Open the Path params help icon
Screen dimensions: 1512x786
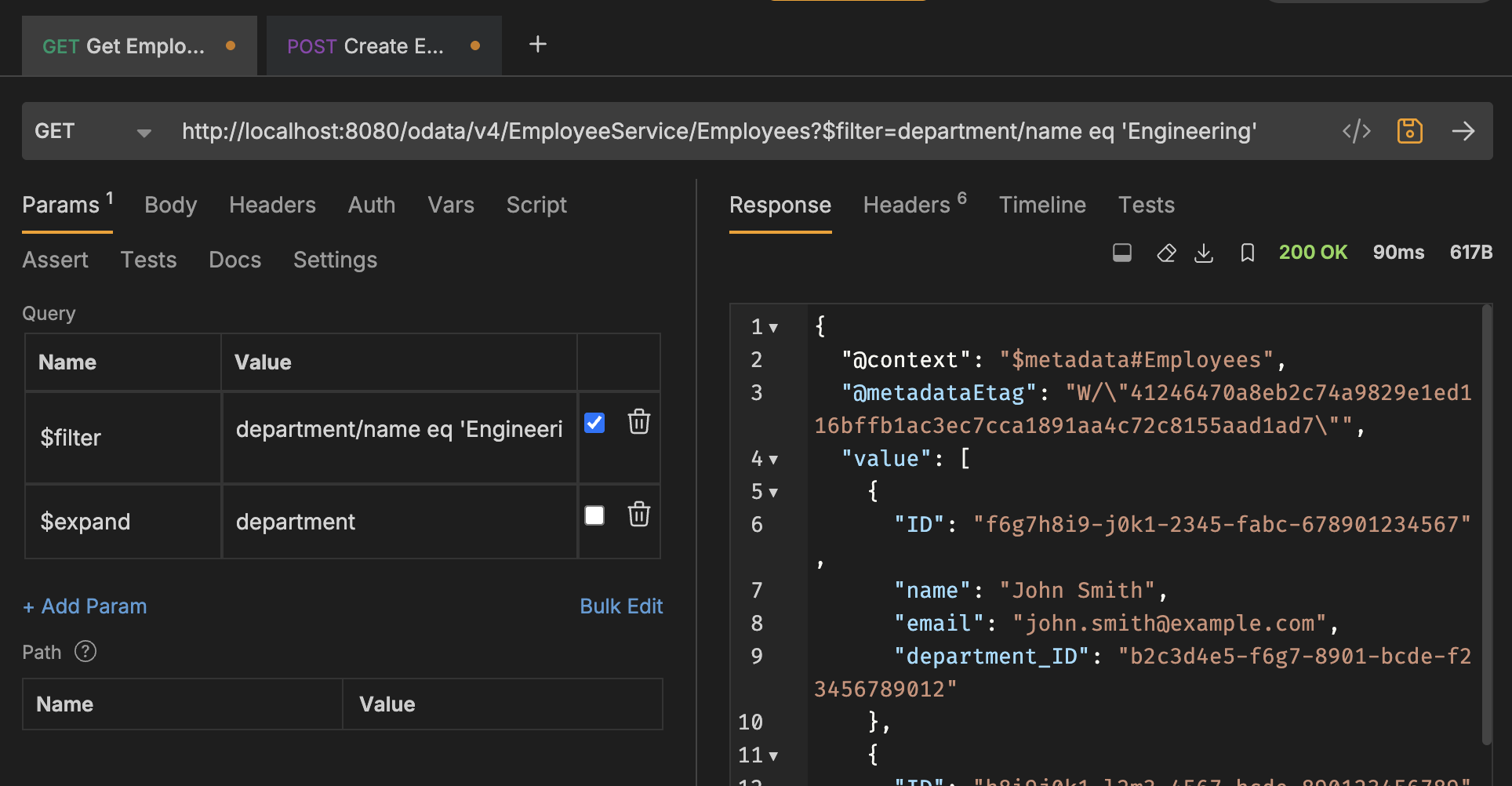(x=85, y=652)
